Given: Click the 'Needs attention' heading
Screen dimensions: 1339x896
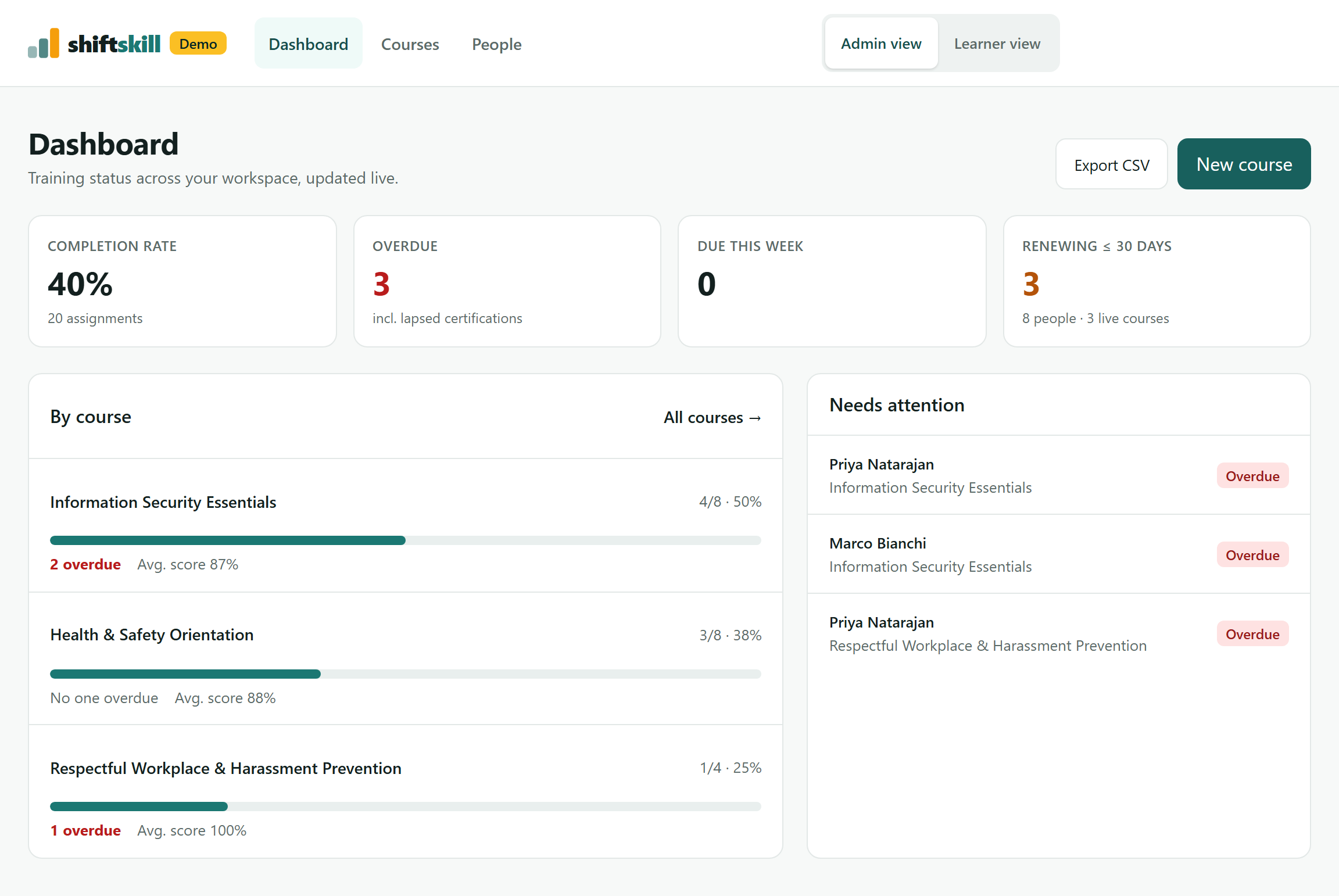Looking at the screenshot, I should coord(897,405).
